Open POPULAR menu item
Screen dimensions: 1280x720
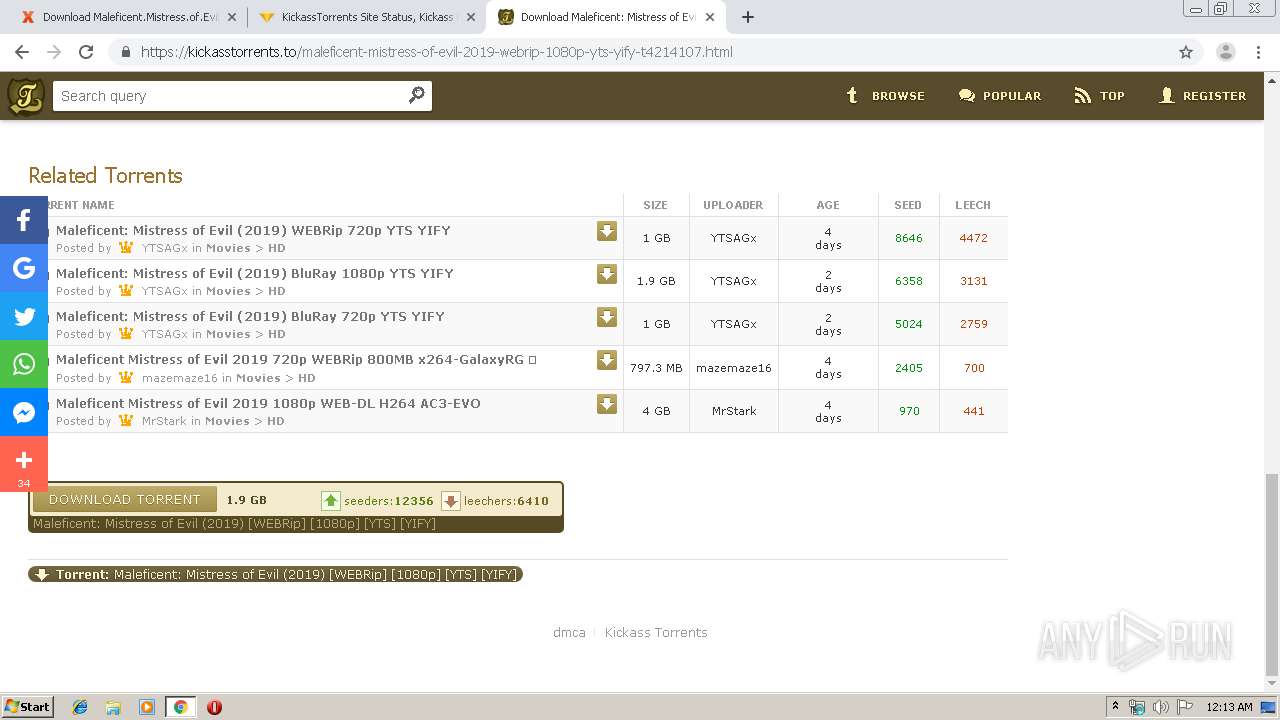coord(1000,96)
